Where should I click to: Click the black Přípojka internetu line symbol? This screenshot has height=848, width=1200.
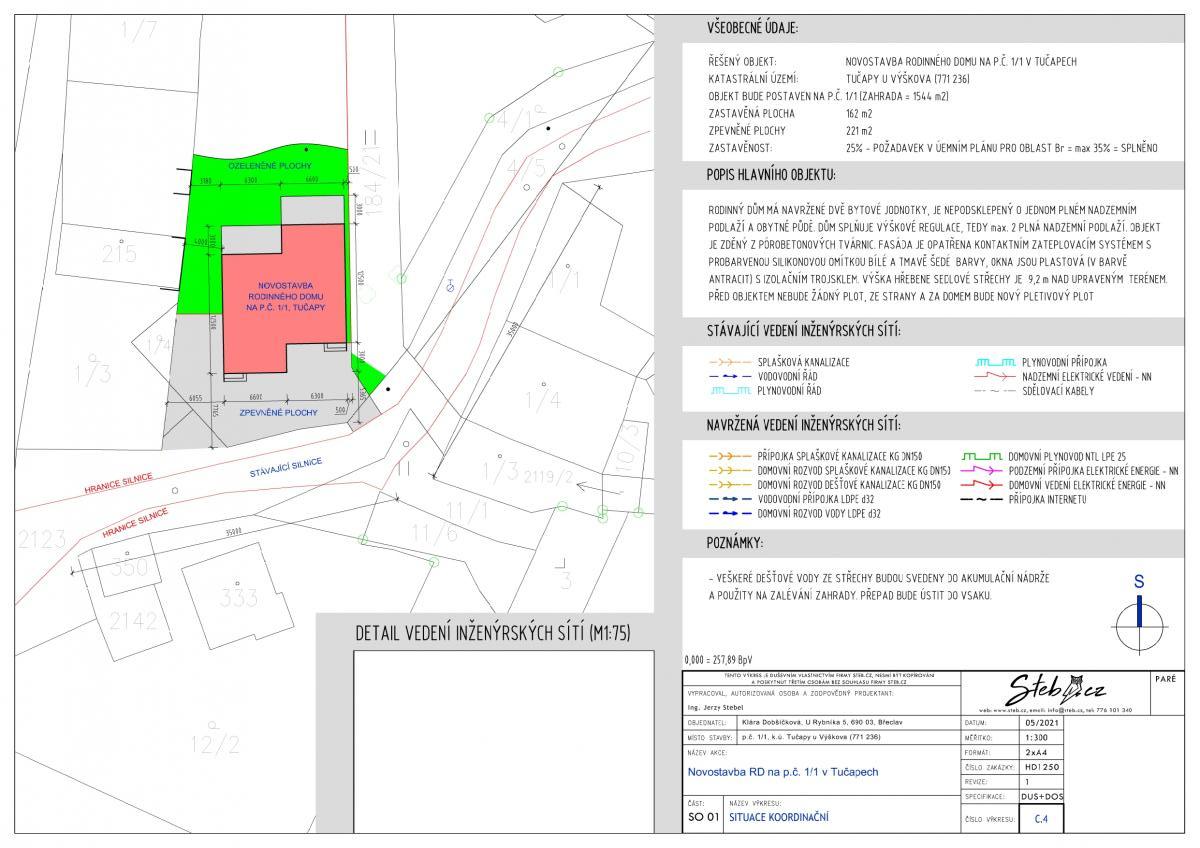[982, 499]
